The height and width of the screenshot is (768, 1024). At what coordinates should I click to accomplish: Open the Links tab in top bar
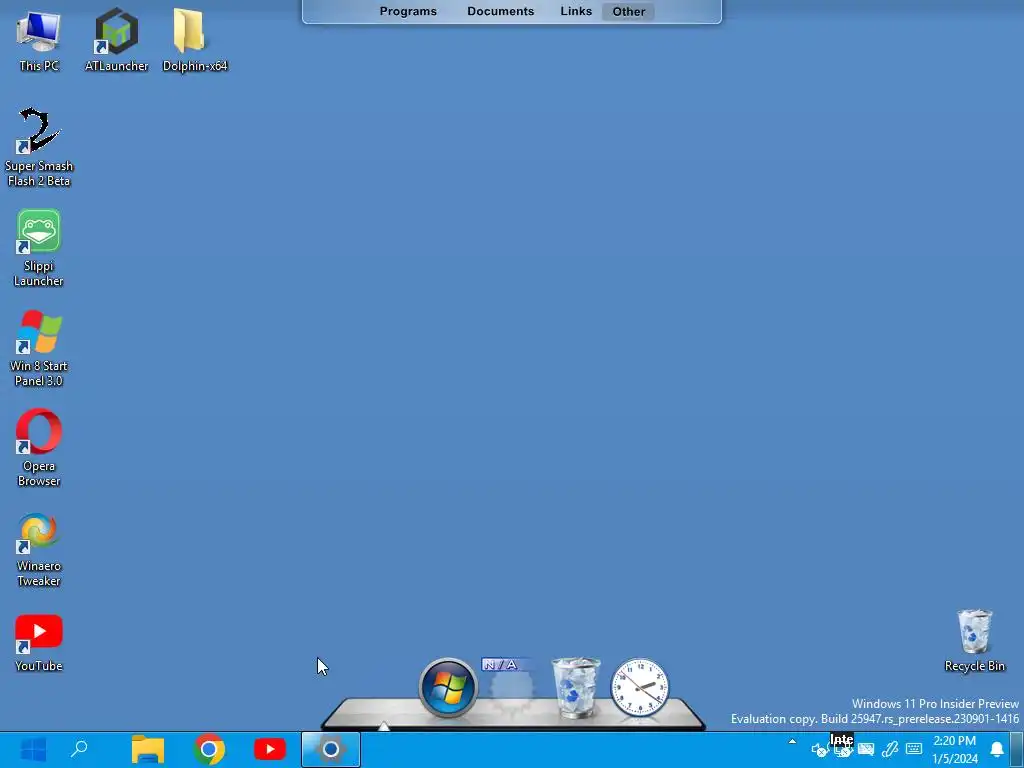576,11
